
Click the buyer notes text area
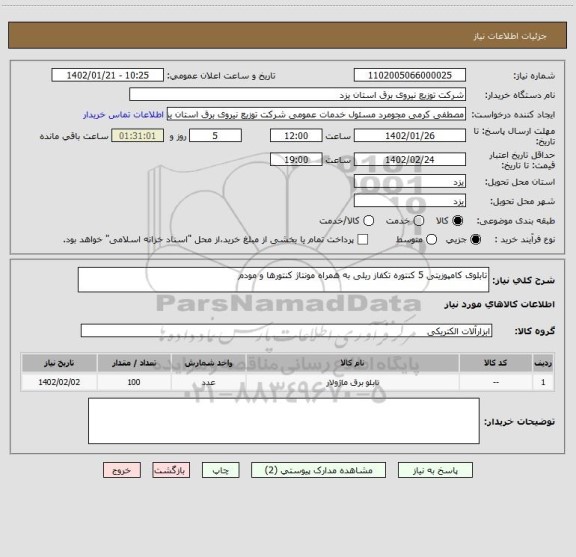284,421
